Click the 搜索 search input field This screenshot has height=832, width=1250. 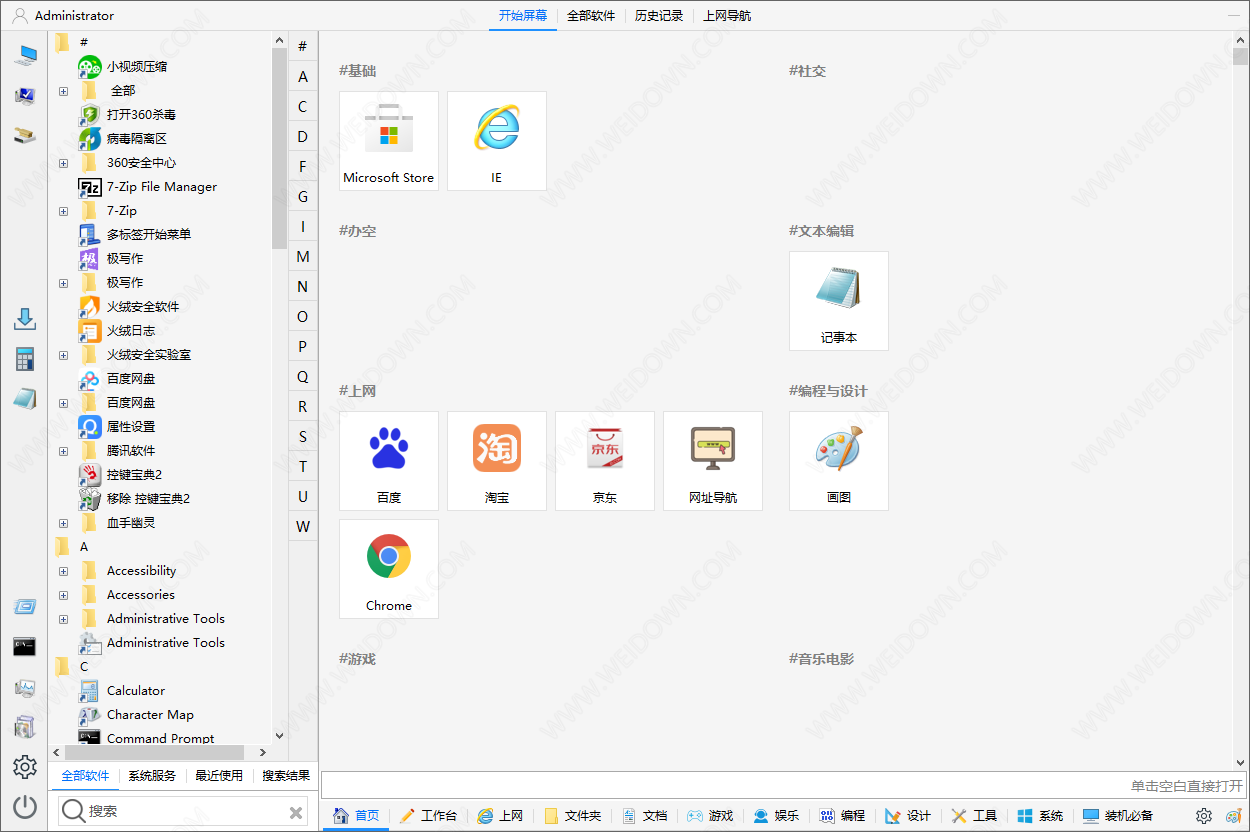(x=185, y=812)
